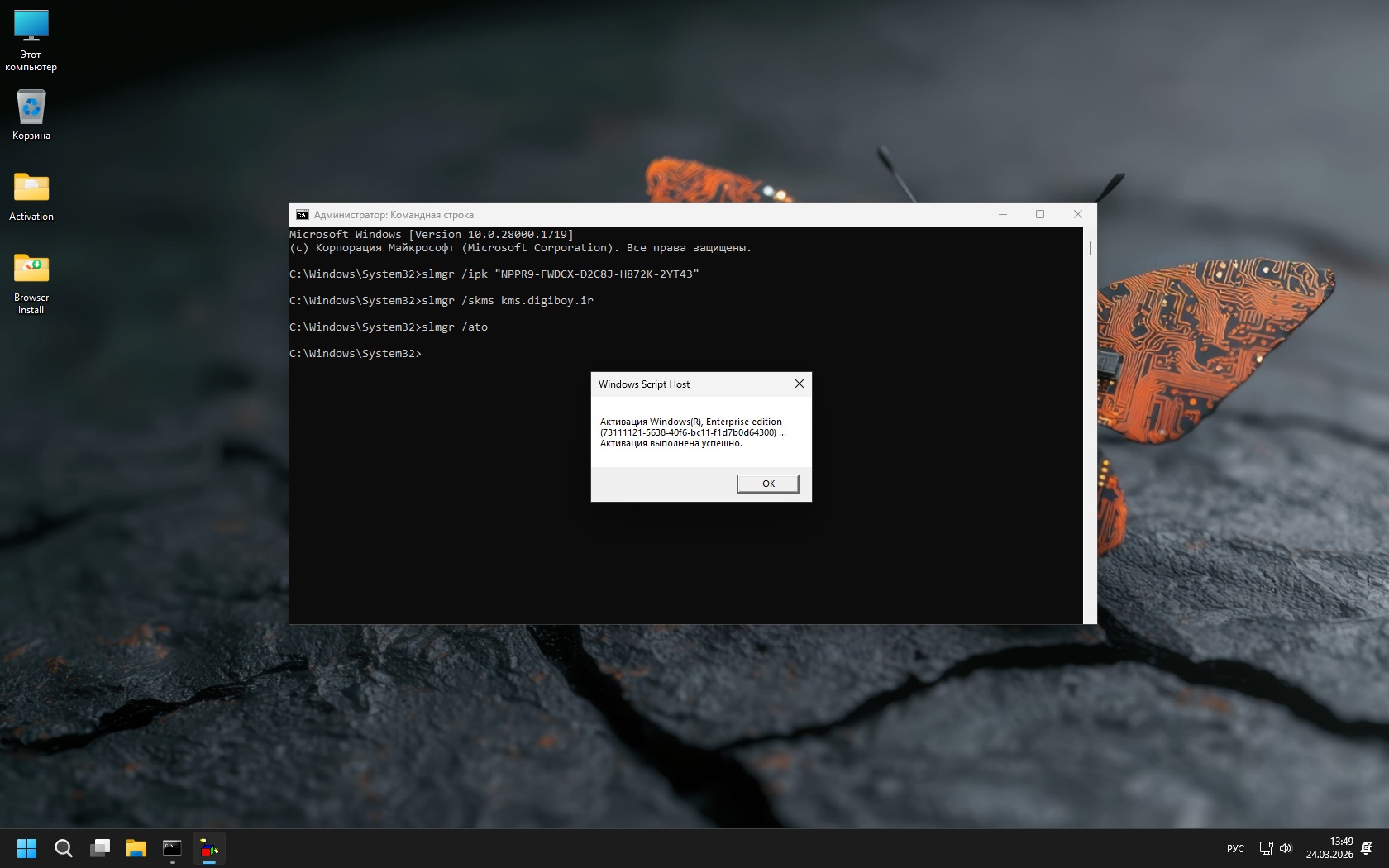The image size is (1389, 868).
Task: Open Task View on the taskbar
Action: coord(100,848)
